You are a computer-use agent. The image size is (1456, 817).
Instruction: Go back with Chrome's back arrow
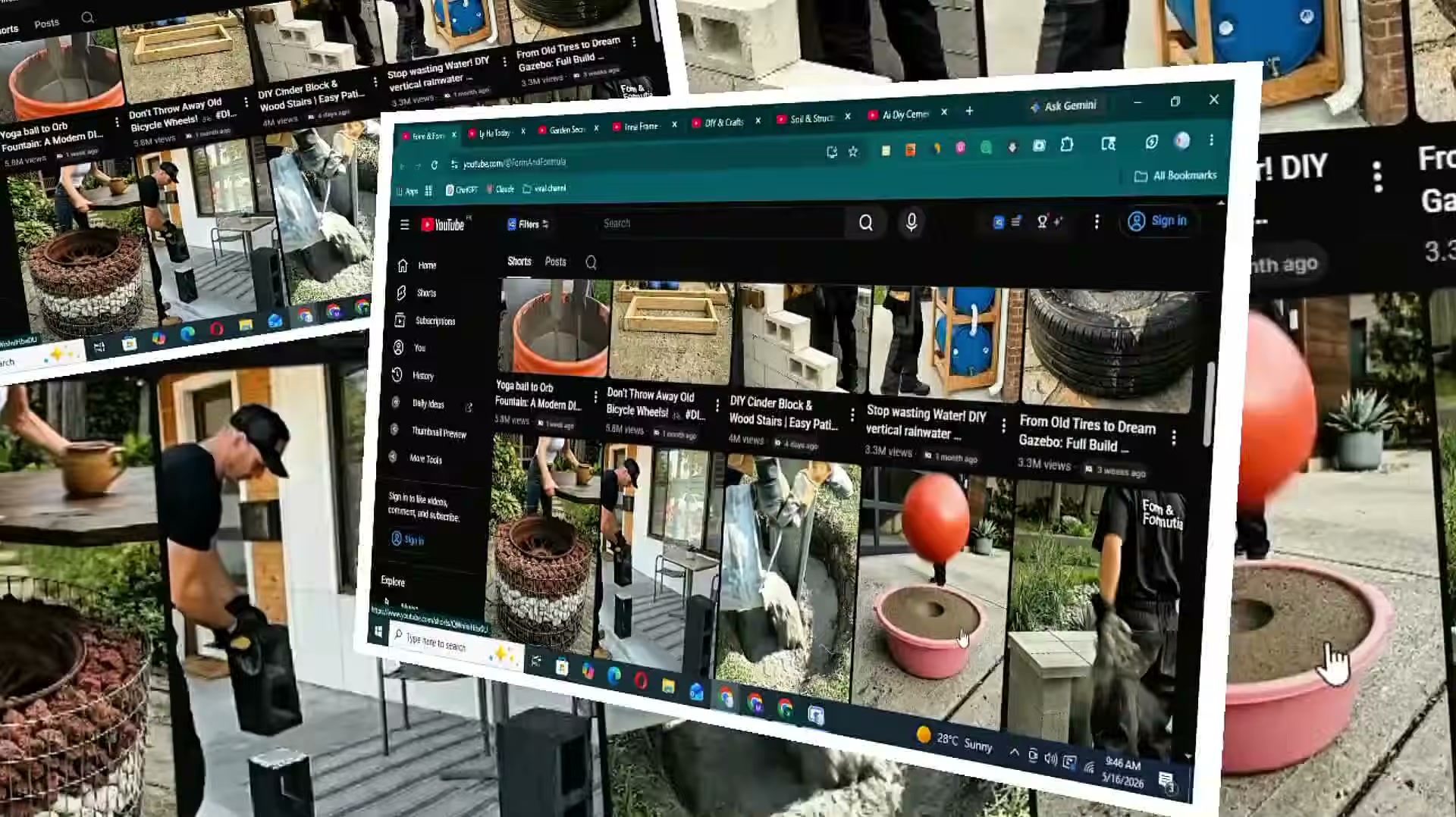coord(402,166)
